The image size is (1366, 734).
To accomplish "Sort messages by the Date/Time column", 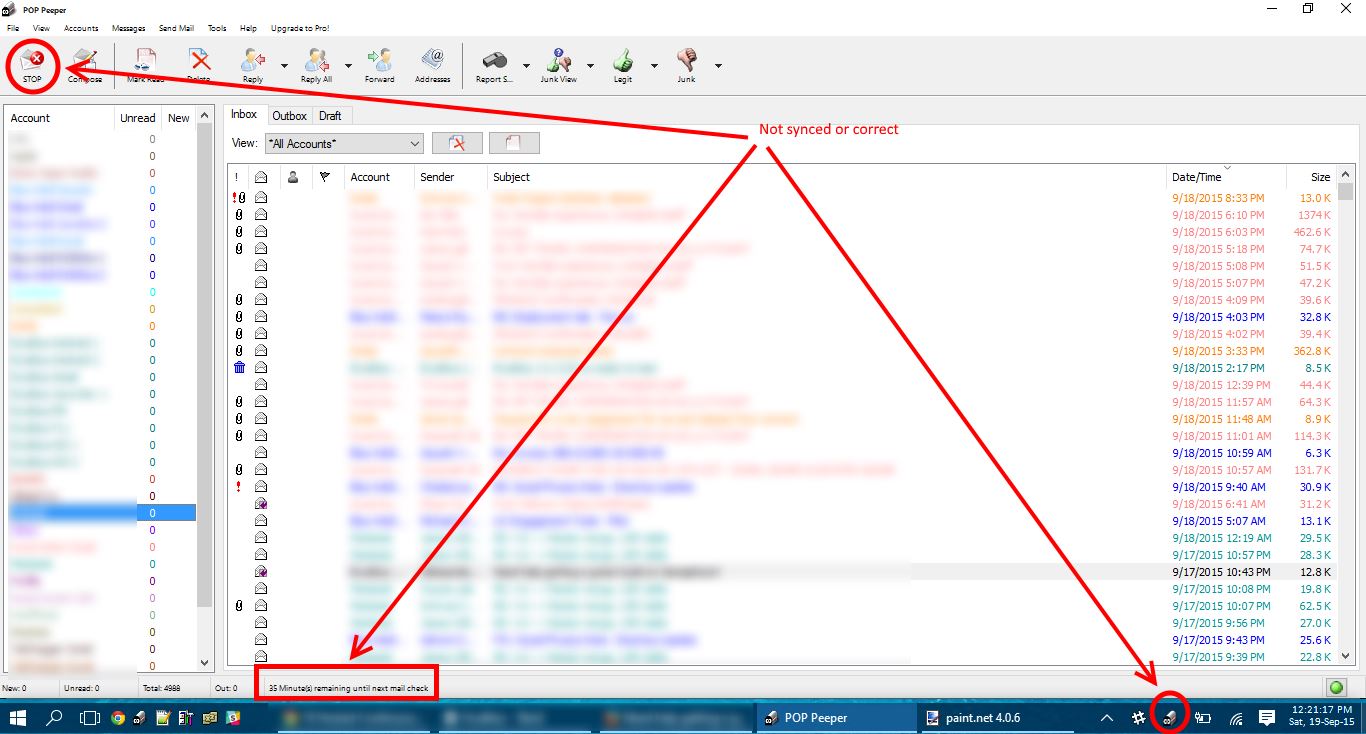I will [x=1225, y=177].
